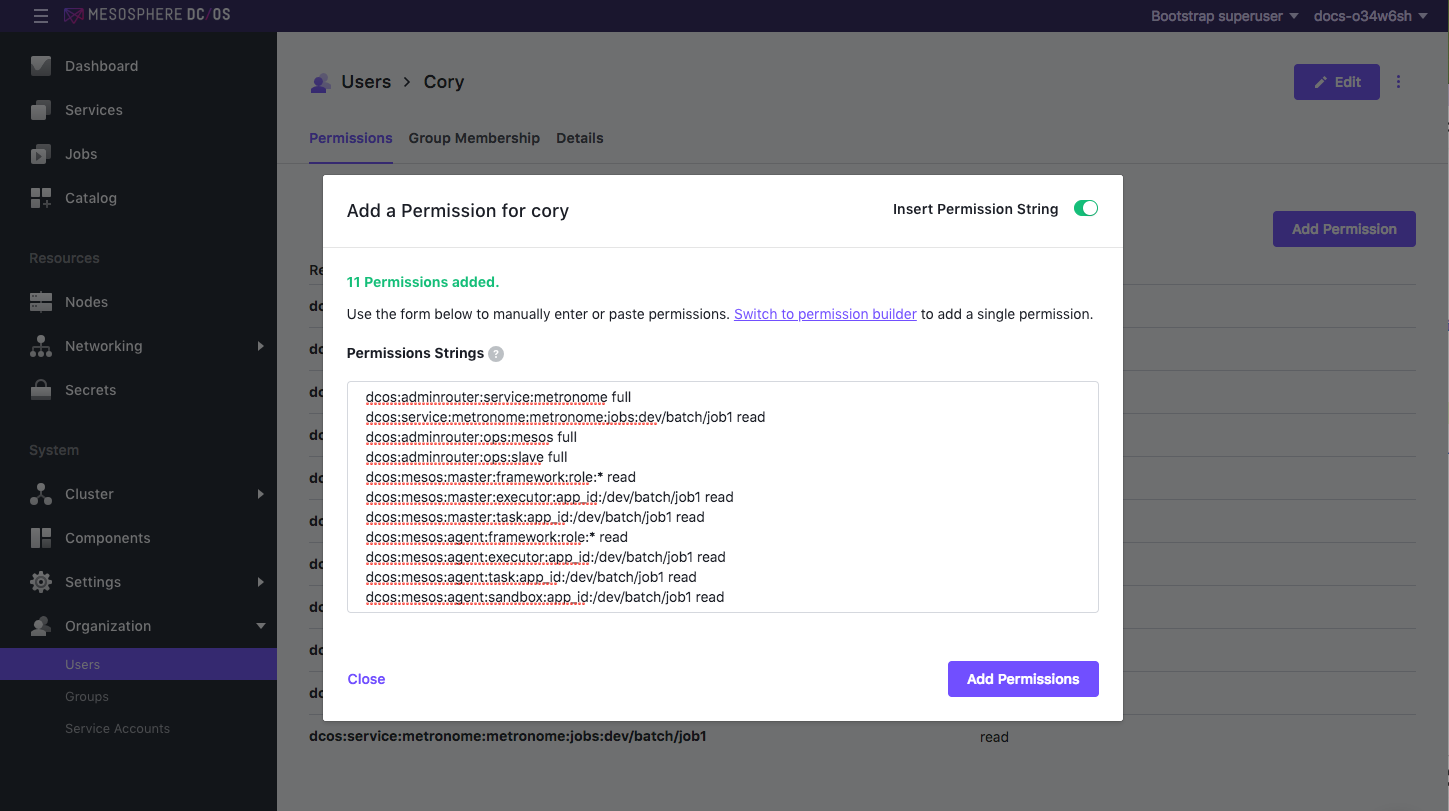Click the master task app_id line
Image resolution: width=1449 pixels, height=811 pixels.
click(x=535, y=517)
